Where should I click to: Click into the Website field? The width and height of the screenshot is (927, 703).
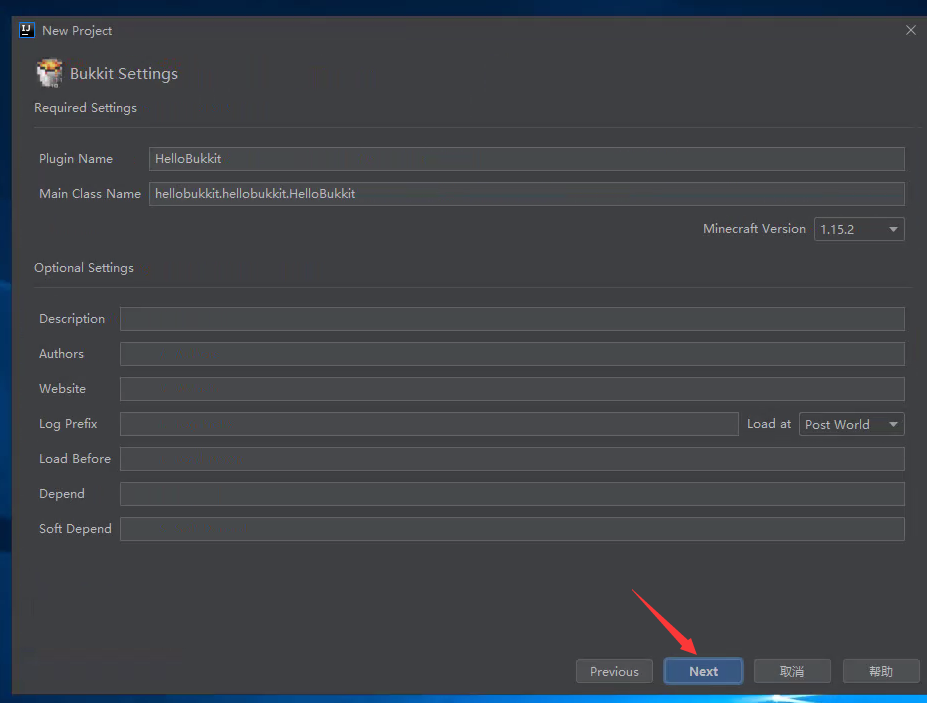point(512,389)
